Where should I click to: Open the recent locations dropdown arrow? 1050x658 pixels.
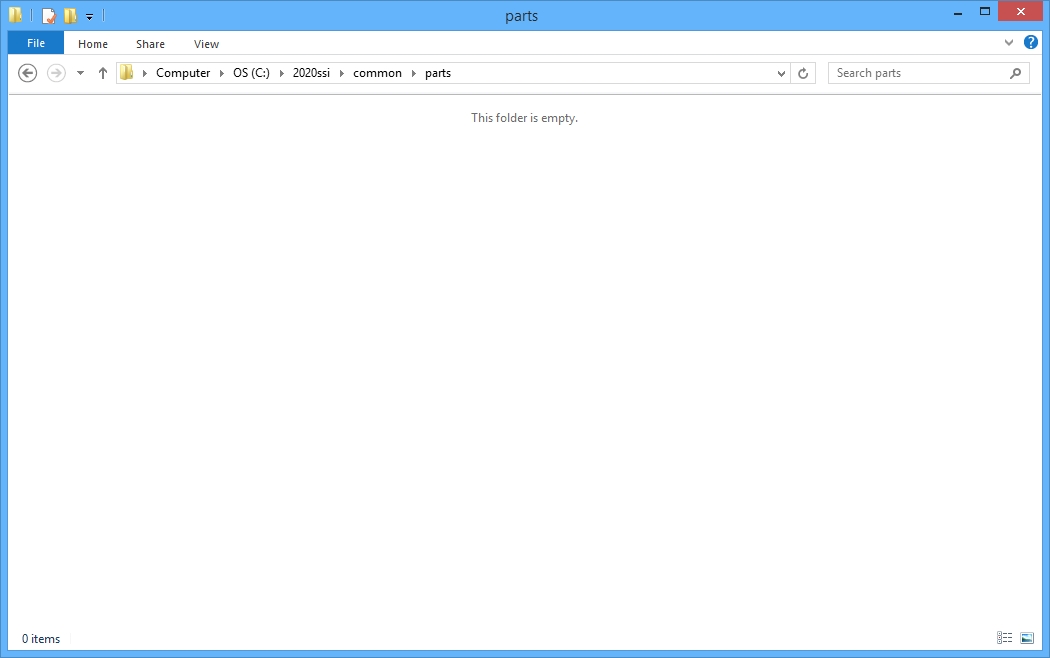click(x=80, y=73)
